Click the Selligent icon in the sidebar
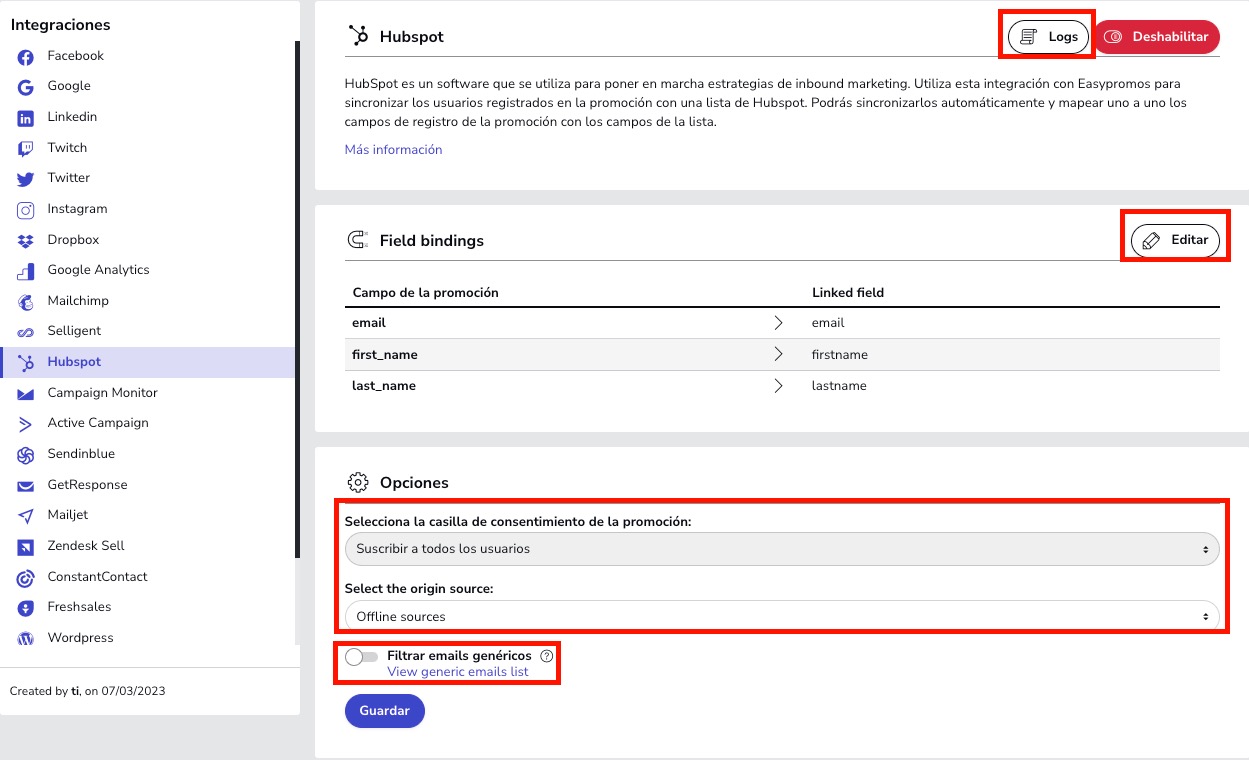This screenshot has width=1249, height=760. (26, 332)
